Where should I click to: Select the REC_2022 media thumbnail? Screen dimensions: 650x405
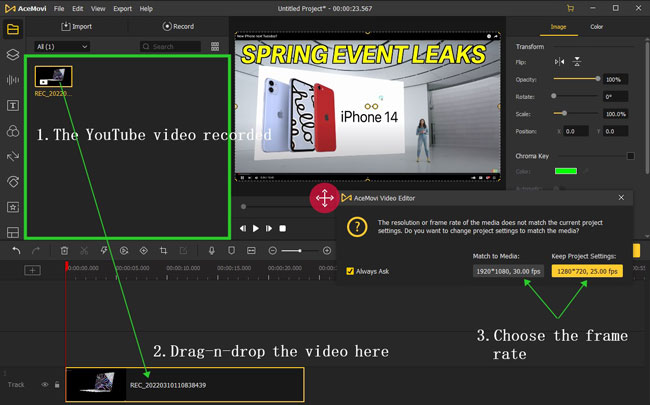pos(53,76)
